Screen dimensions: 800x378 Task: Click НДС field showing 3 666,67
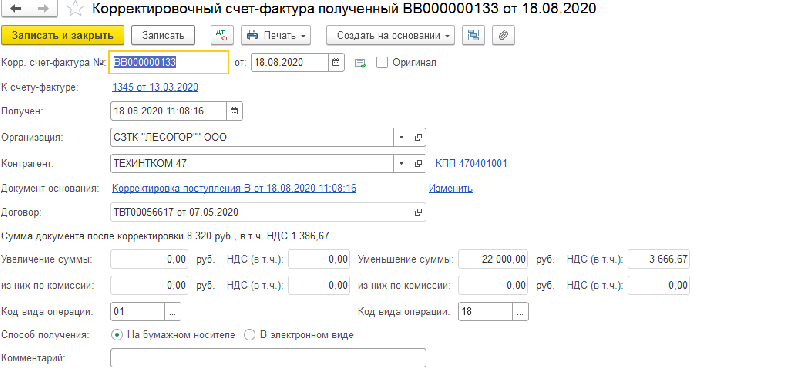point(659,259)
